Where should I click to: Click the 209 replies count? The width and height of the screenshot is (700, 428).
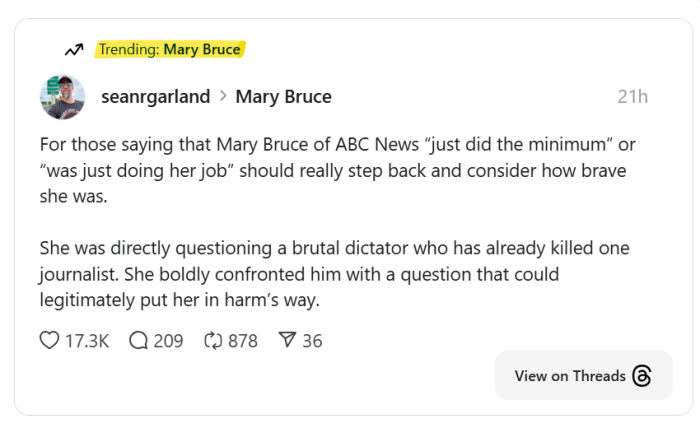tap(168, 341)
